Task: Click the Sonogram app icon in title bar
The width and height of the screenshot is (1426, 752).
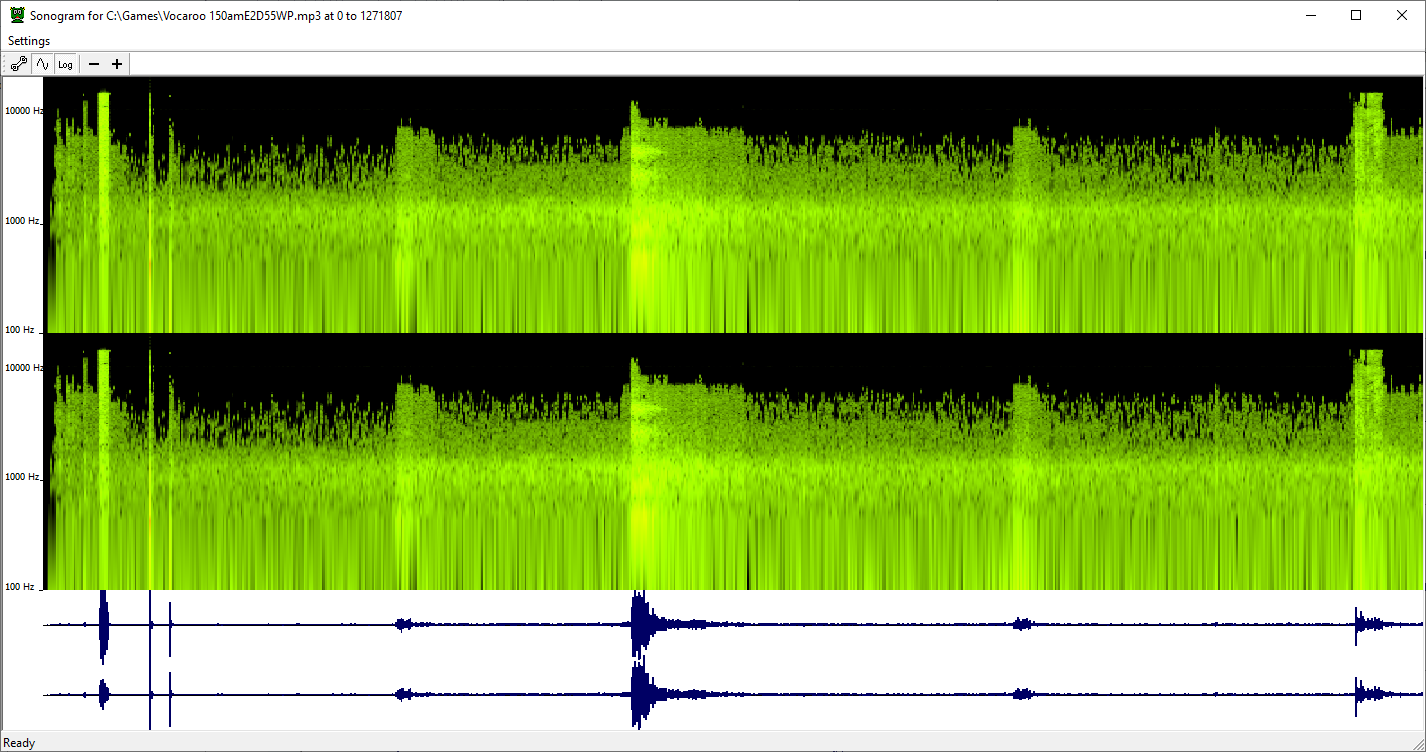Action: tap(17, 16)
